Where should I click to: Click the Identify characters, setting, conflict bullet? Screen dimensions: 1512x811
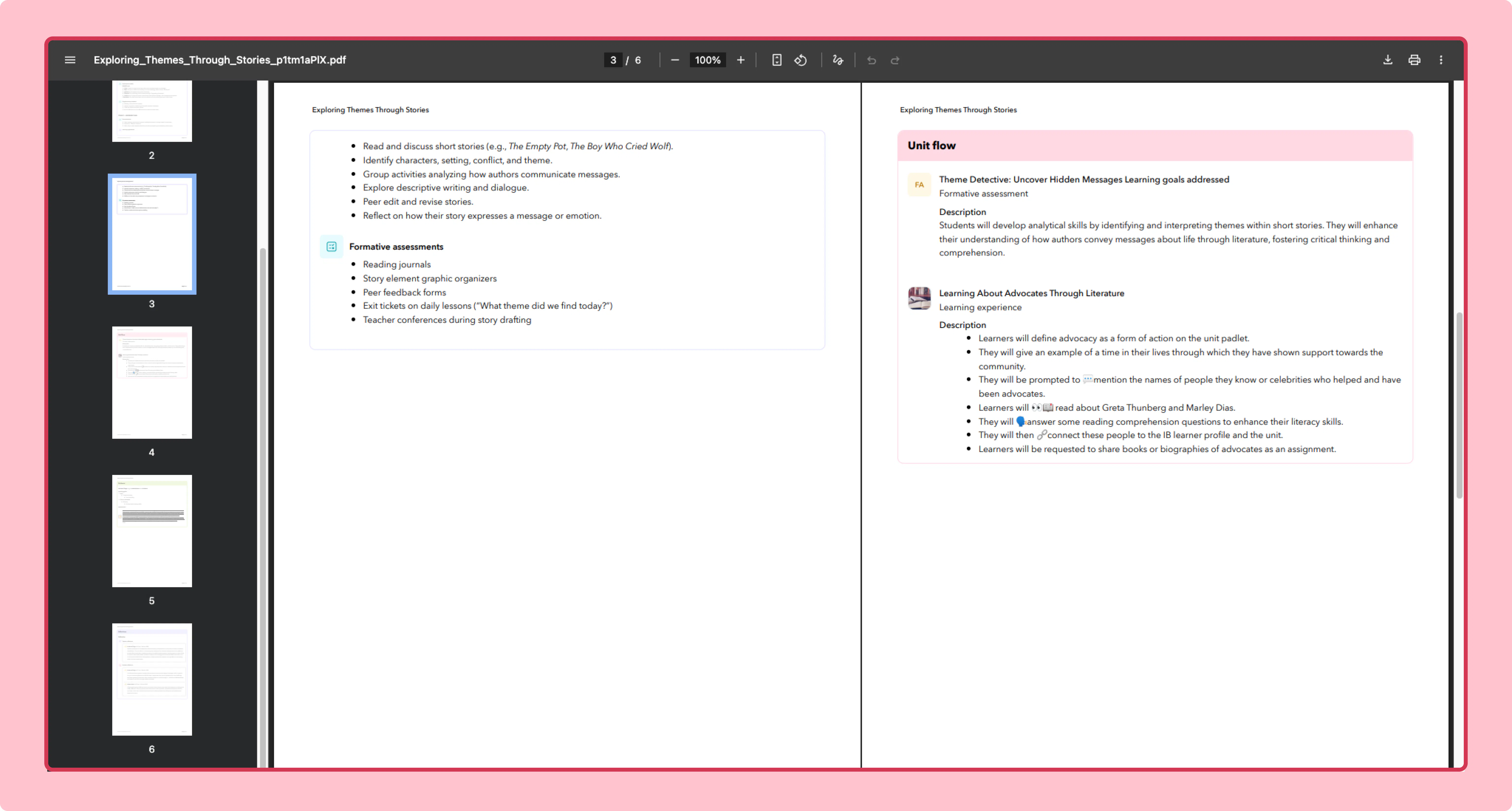pos(458,160)
